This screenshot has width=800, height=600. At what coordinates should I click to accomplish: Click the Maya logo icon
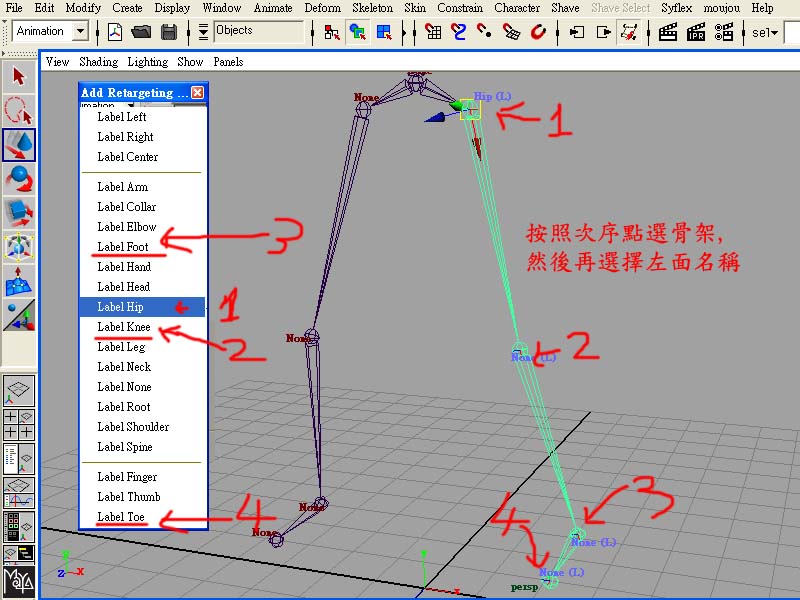pos(19,582)
